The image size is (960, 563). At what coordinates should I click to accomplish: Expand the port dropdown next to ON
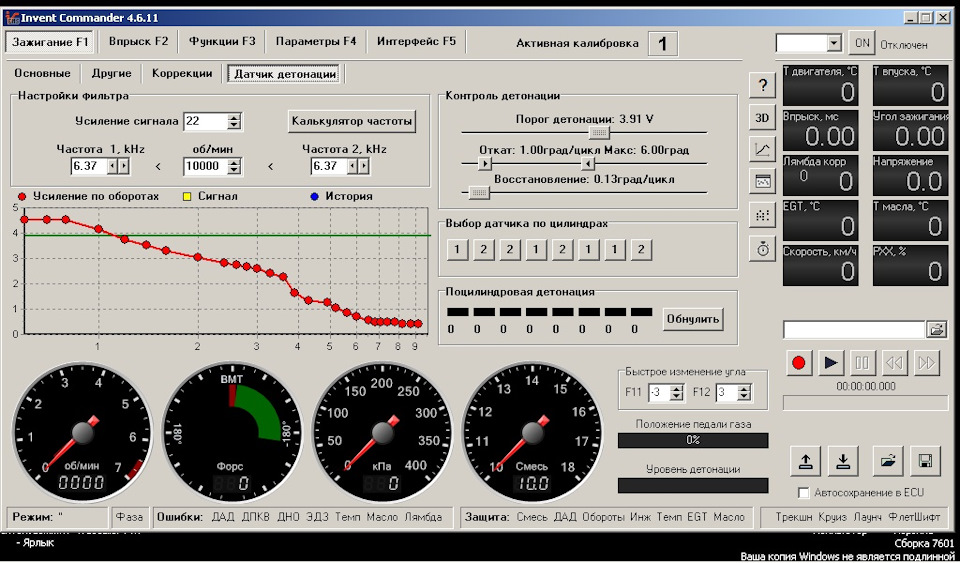(x=834, y=44)
